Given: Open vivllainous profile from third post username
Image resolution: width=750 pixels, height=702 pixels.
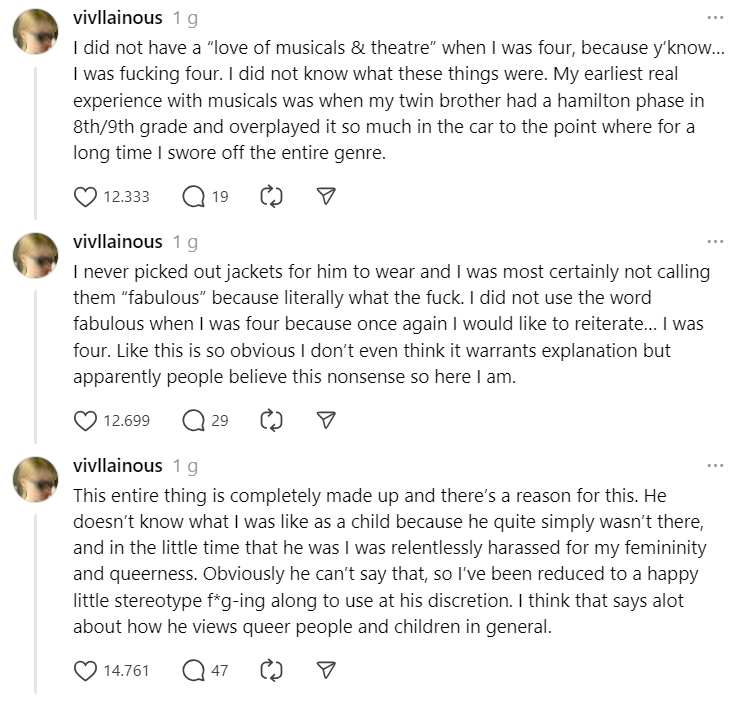Looking at the screenshot, I should coord(118,465).
